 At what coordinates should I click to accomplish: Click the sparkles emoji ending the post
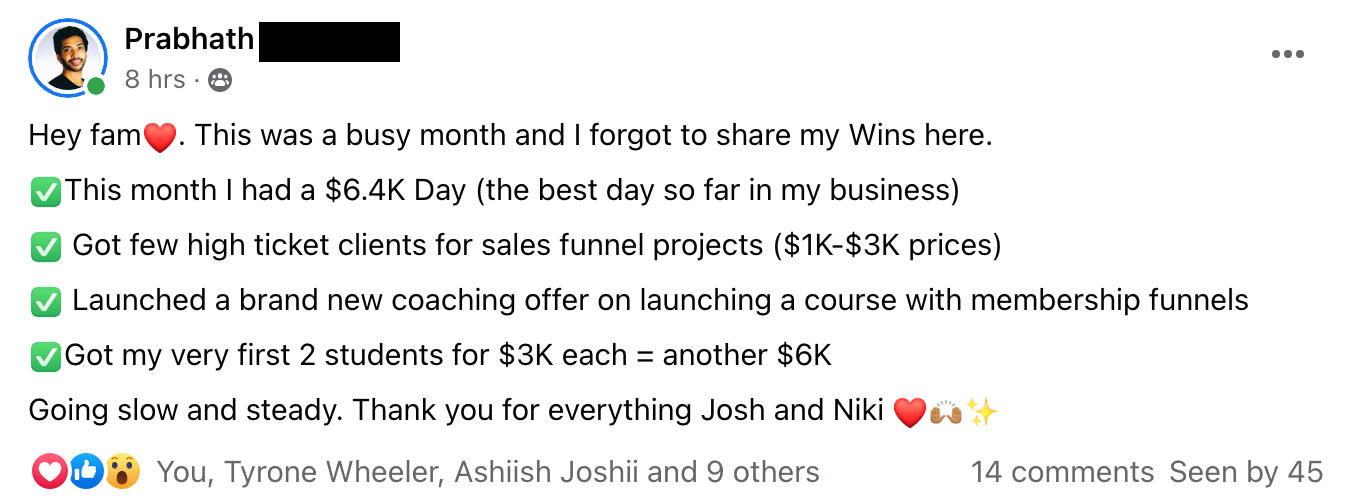pos(982,411)
